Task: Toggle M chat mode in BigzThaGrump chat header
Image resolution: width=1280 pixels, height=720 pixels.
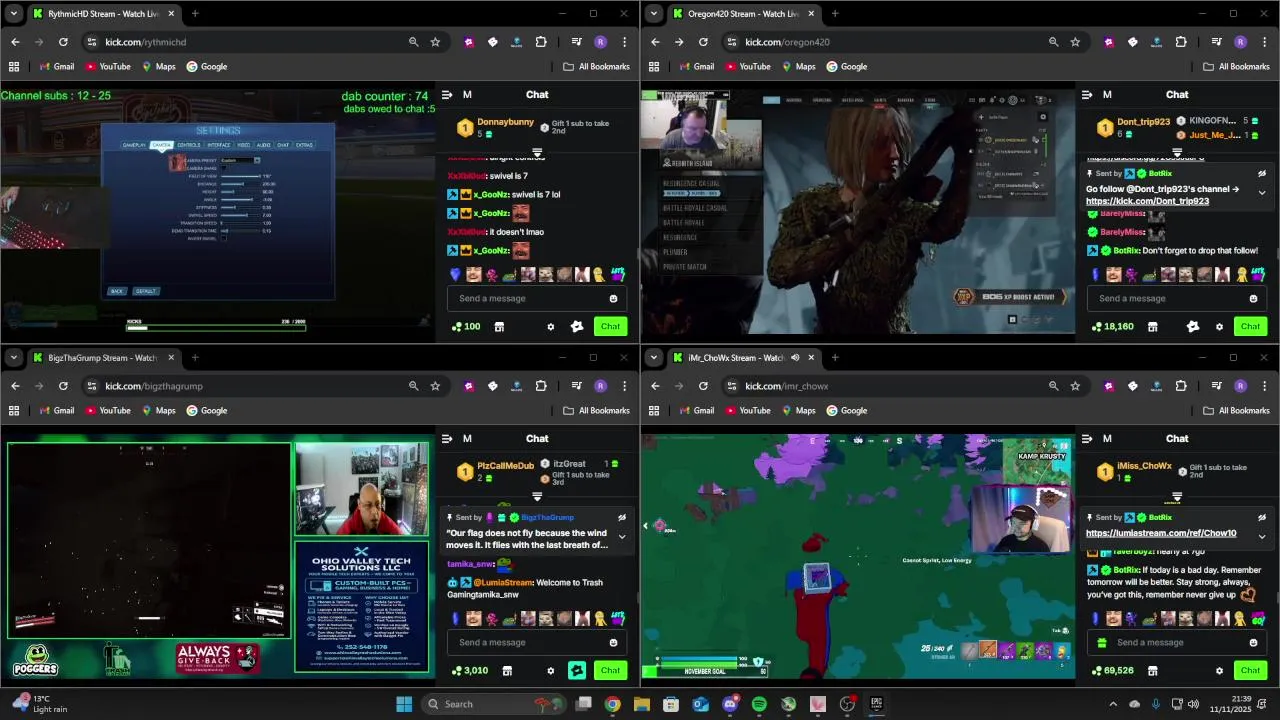Action: click(467, 439)
